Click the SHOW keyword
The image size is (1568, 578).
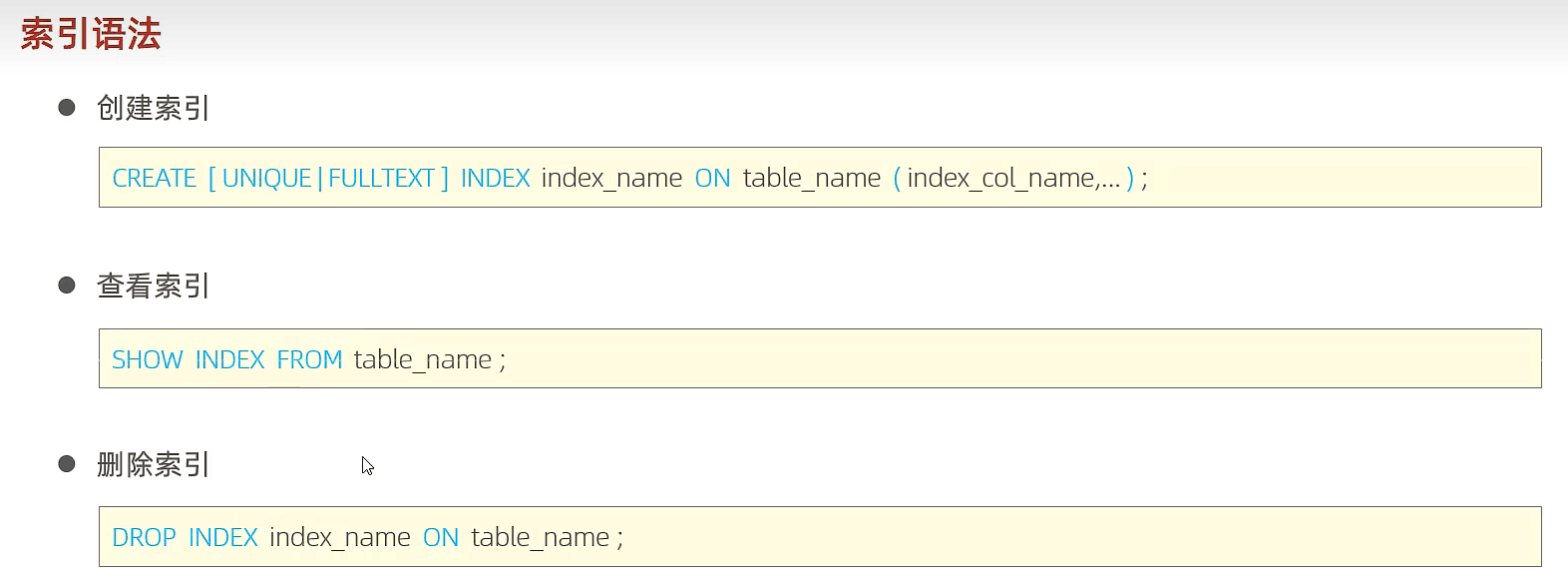148,360
